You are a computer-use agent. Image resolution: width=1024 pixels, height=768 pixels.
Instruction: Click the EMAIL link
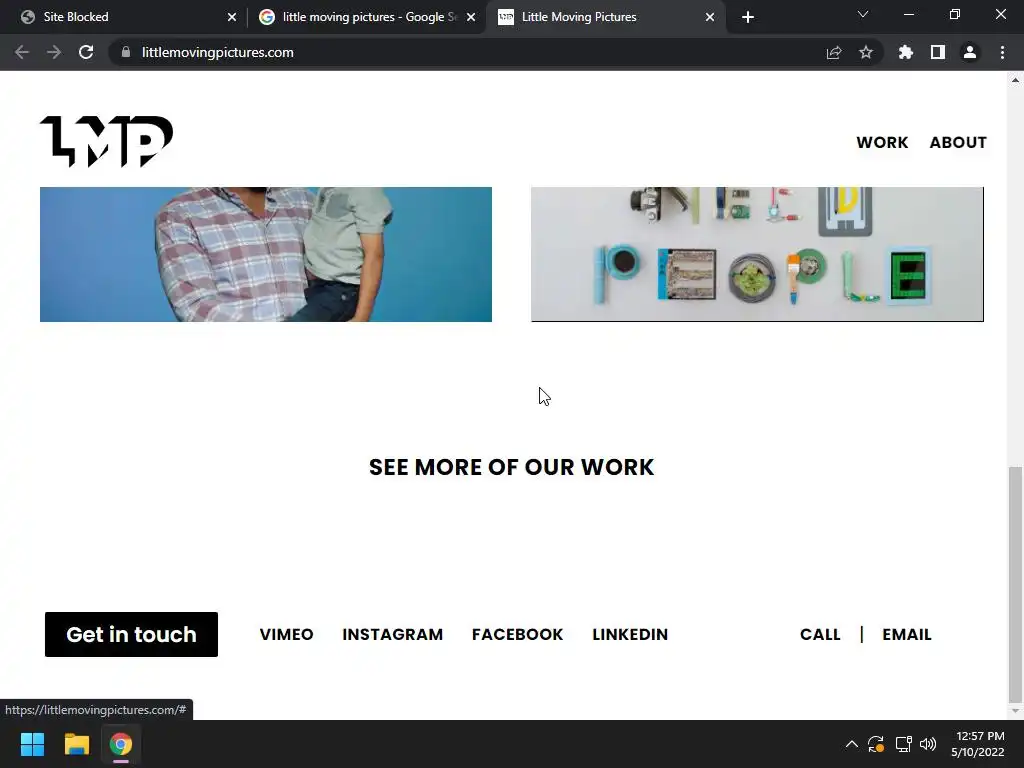coord(906,634)
